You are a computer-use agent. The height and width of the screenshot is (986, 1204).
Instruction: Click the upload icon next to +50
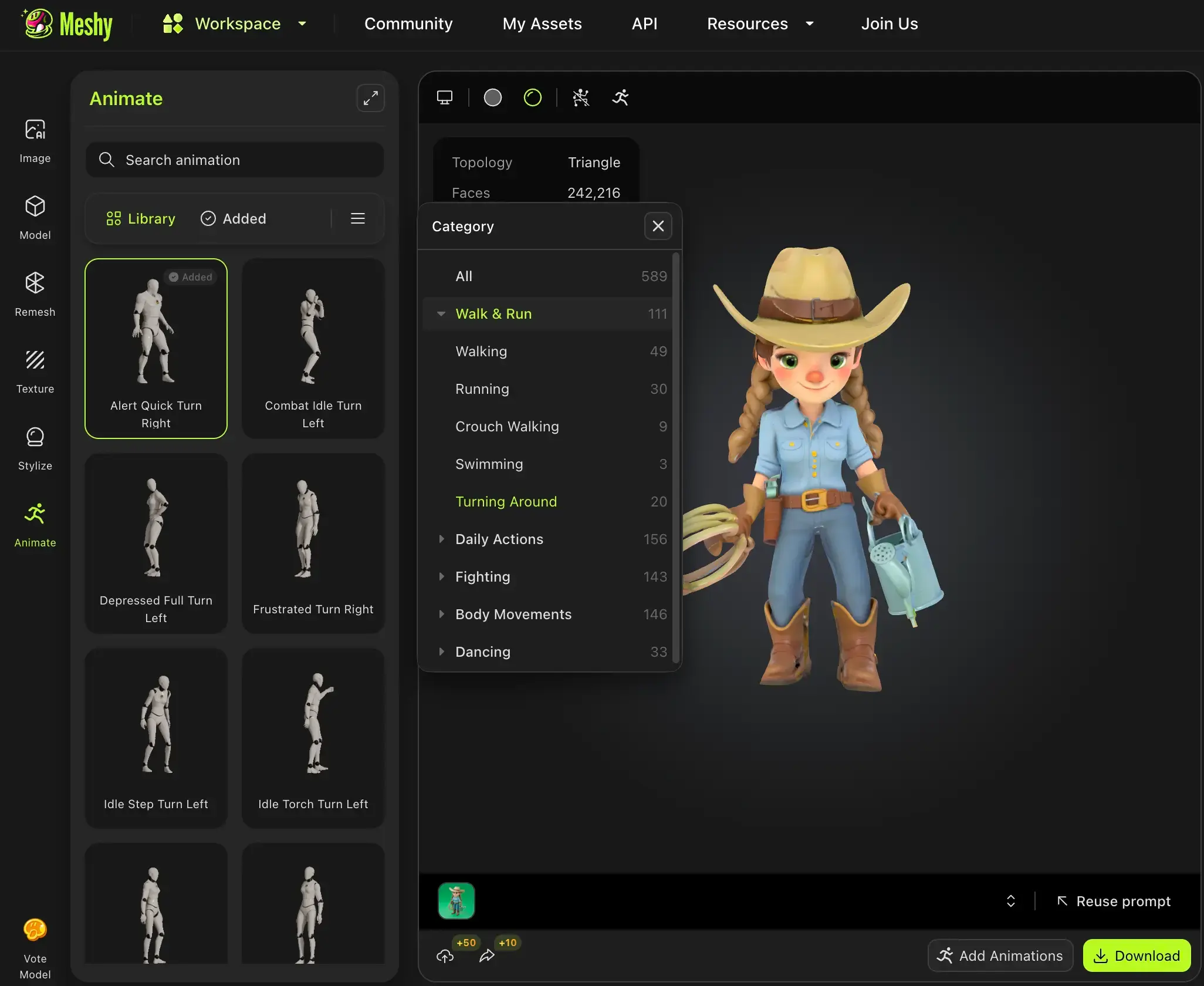(x=445, y=955)
